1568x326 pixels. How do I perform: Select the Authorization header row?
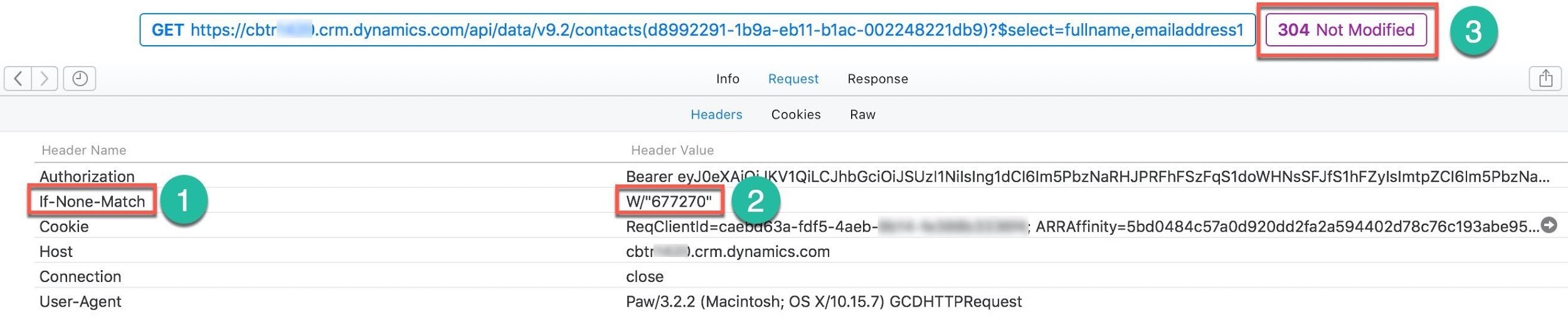point(801,176)
